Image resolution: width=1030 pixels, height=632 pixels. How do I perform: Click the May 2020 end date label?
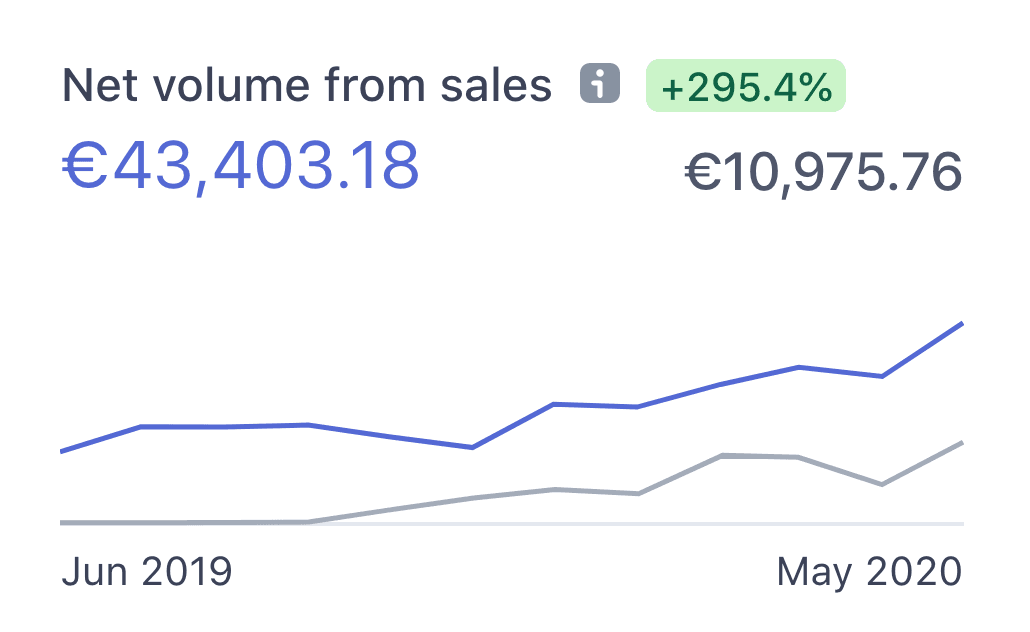click(869, 573)
